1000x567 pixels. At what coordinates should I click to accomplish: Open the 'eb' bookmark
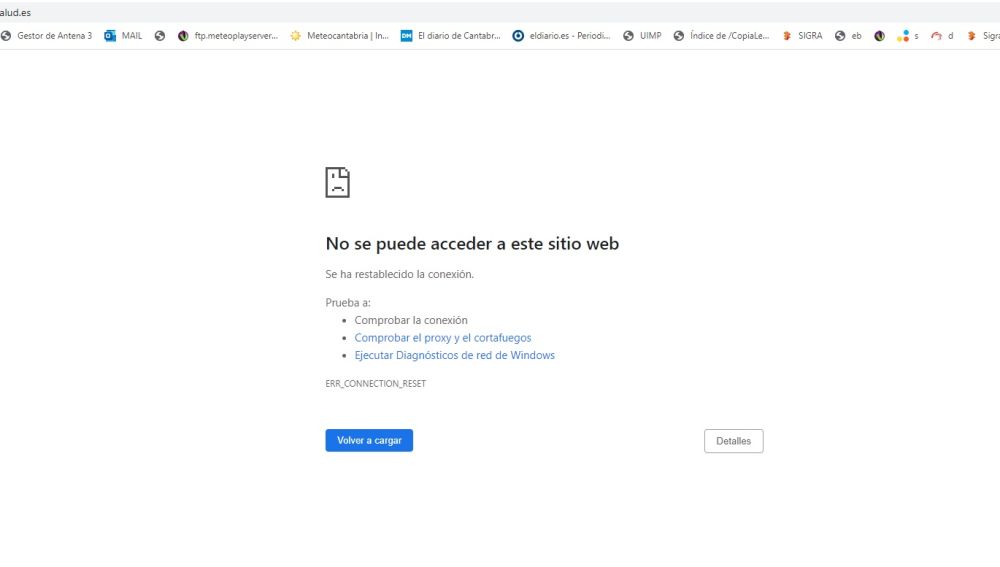(849, 36)
